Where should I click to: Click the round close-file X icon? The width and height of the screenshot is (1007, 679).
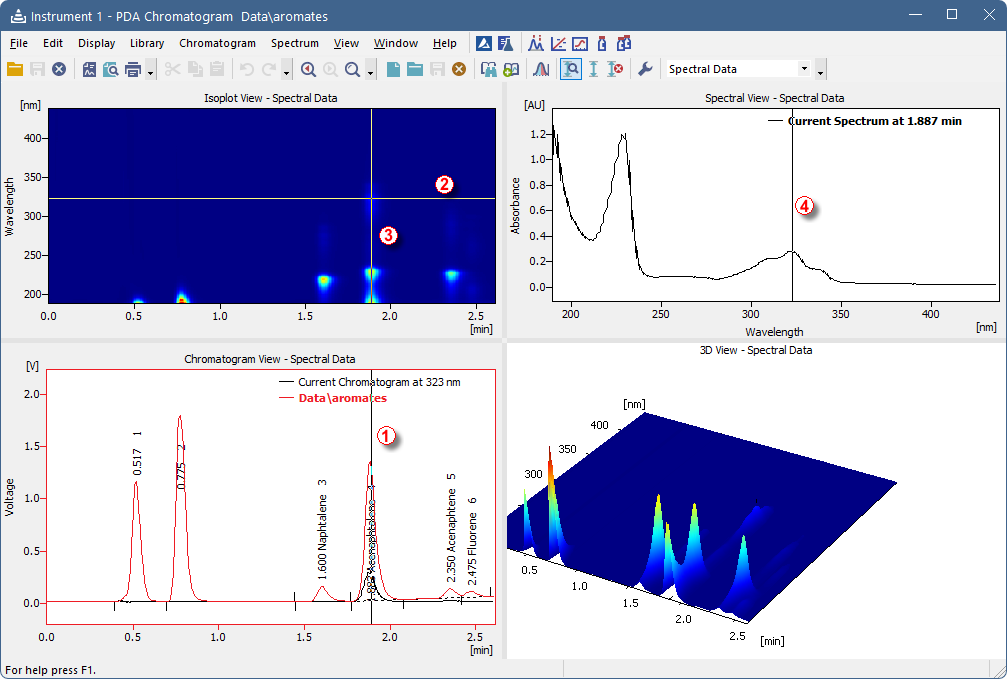(x=59, y=69)
